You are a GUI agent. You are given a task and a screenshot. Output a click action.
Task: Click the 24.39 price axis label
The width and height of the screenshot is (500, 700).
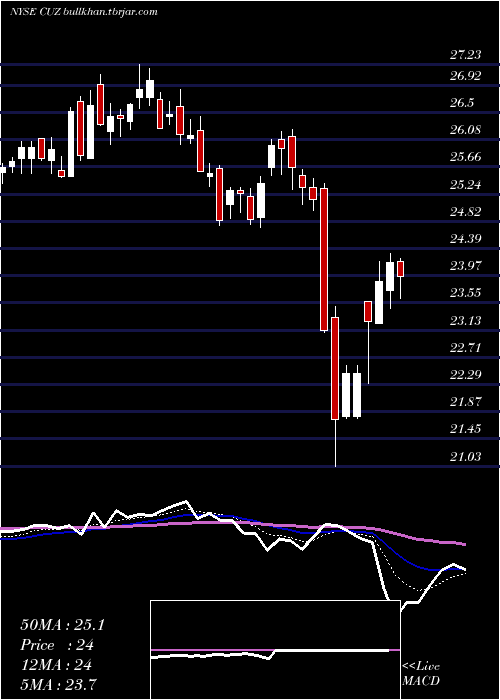[x=466, y=238]
